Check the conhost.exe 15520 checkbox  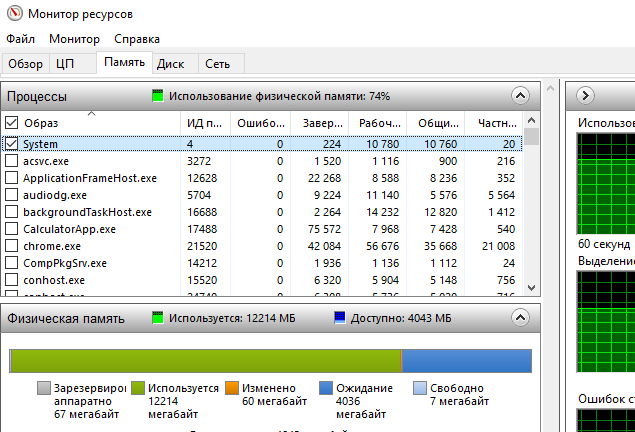click(11, 280)
